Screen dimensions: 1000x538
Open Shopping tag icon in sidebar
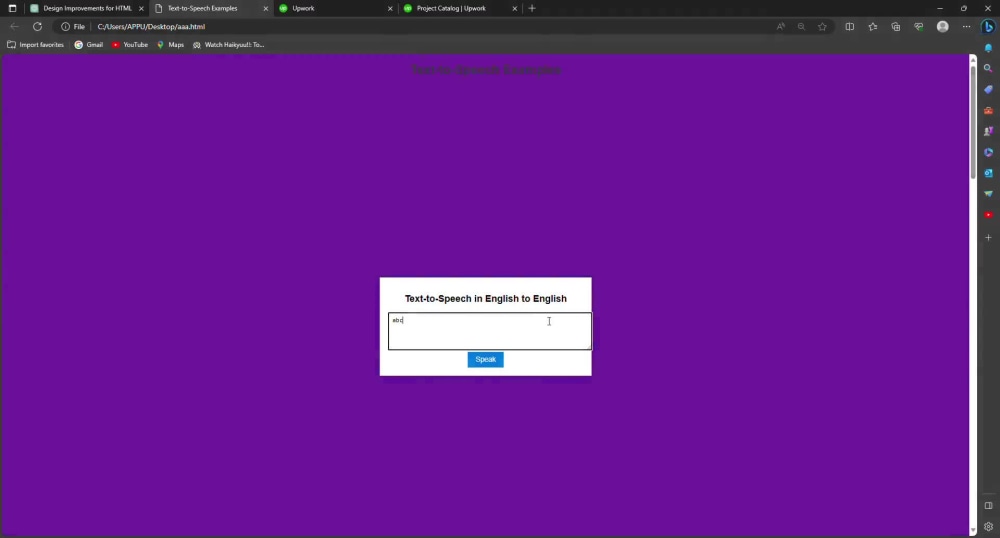[988, 89]
